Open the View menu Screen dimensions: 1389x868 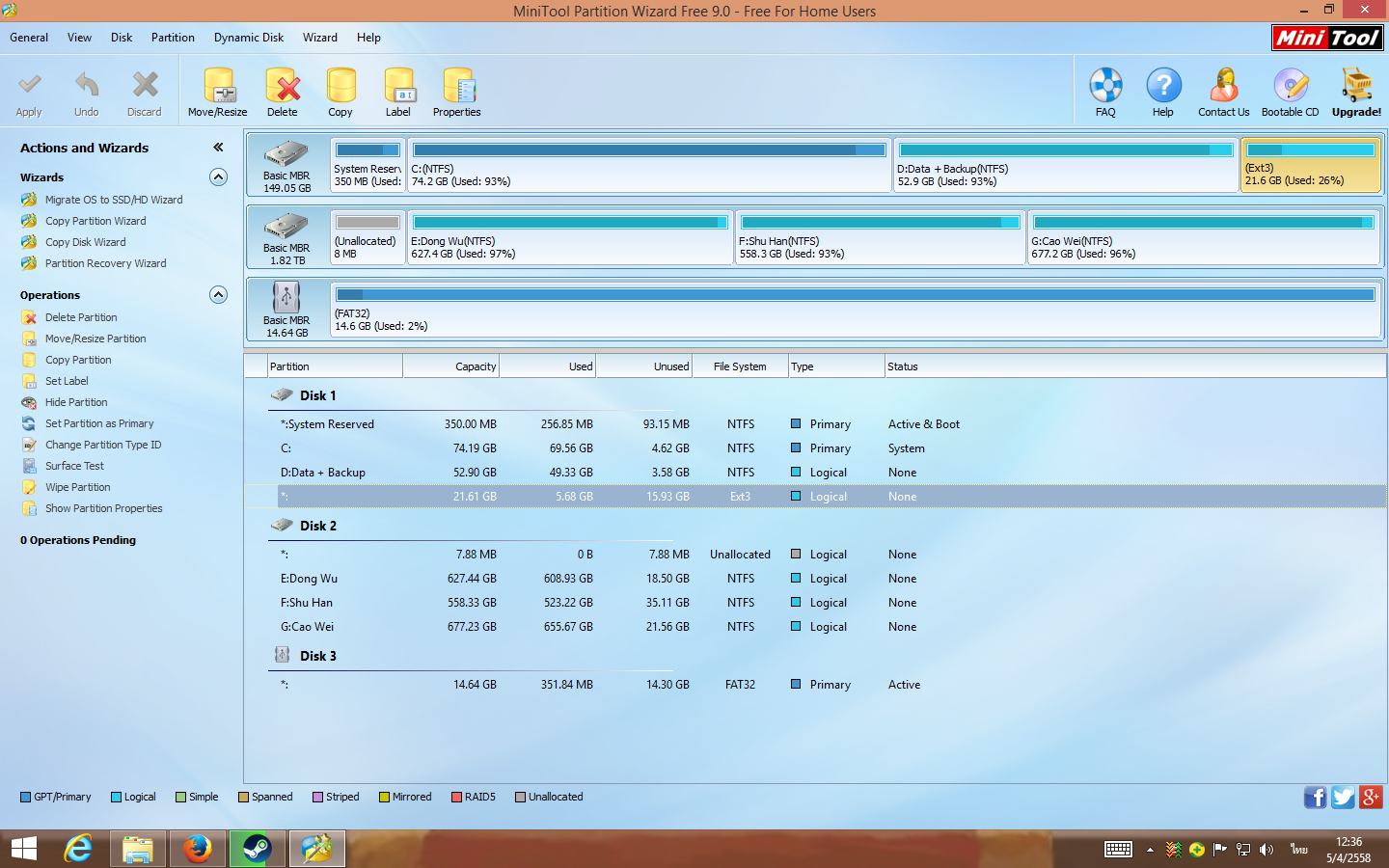[x=79, y=38]
